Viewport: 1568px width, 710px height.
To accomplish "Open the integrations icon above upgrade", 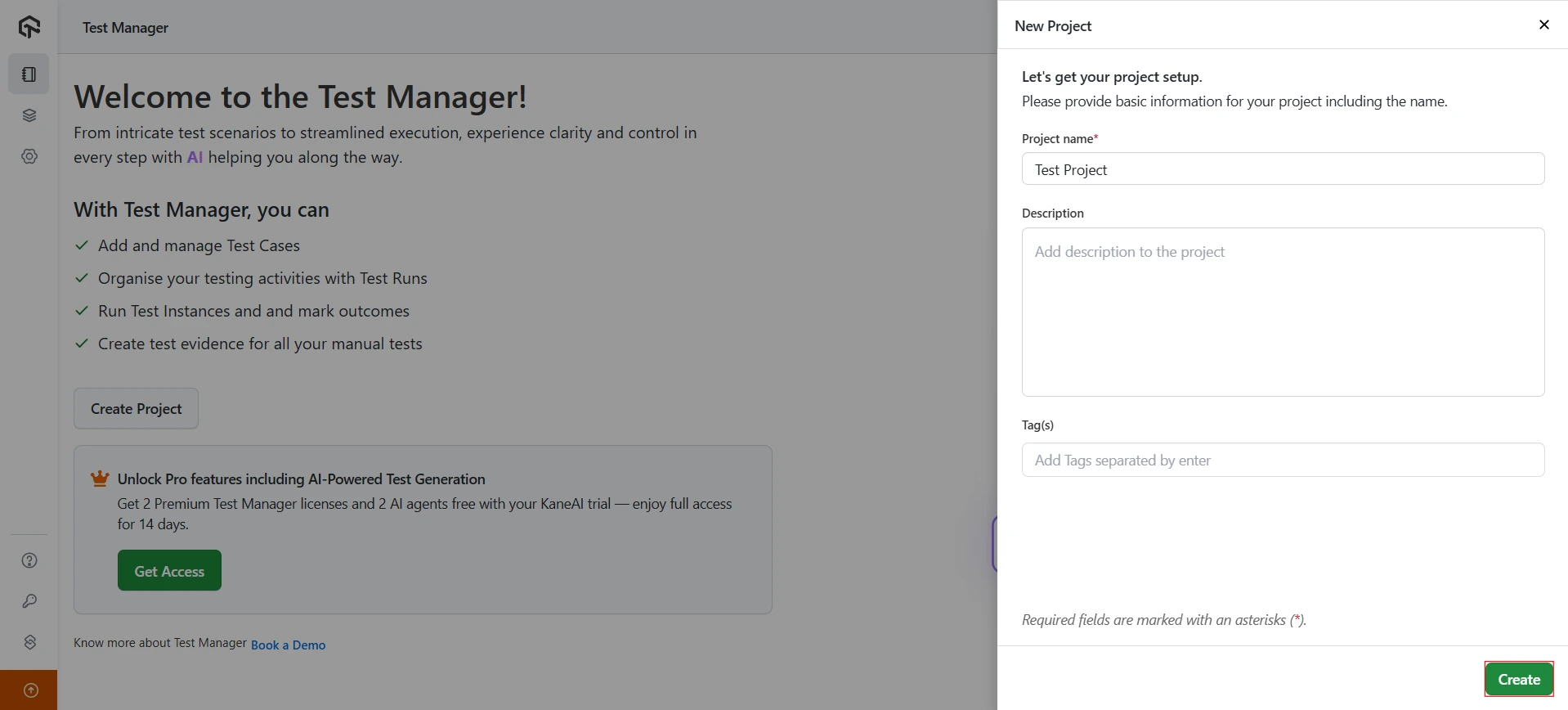I will click(29, 642).
